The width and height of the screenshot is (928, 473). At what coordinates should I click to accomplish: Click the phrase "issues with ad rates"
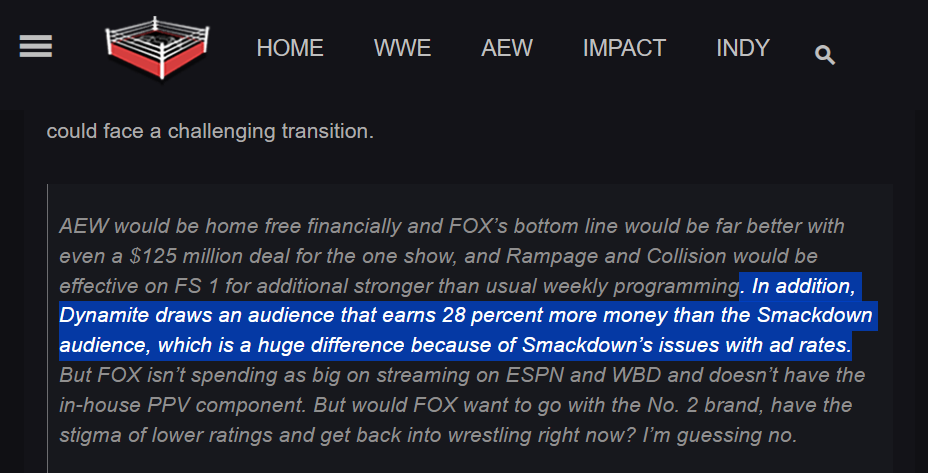[763, 347]
